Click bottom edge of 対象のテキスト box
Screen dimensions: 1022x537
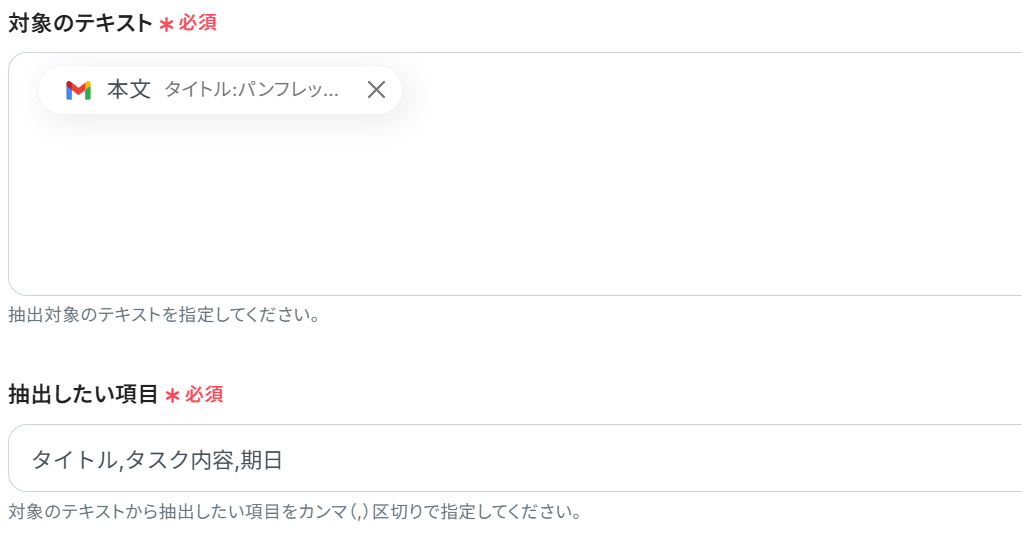point(500,294)
